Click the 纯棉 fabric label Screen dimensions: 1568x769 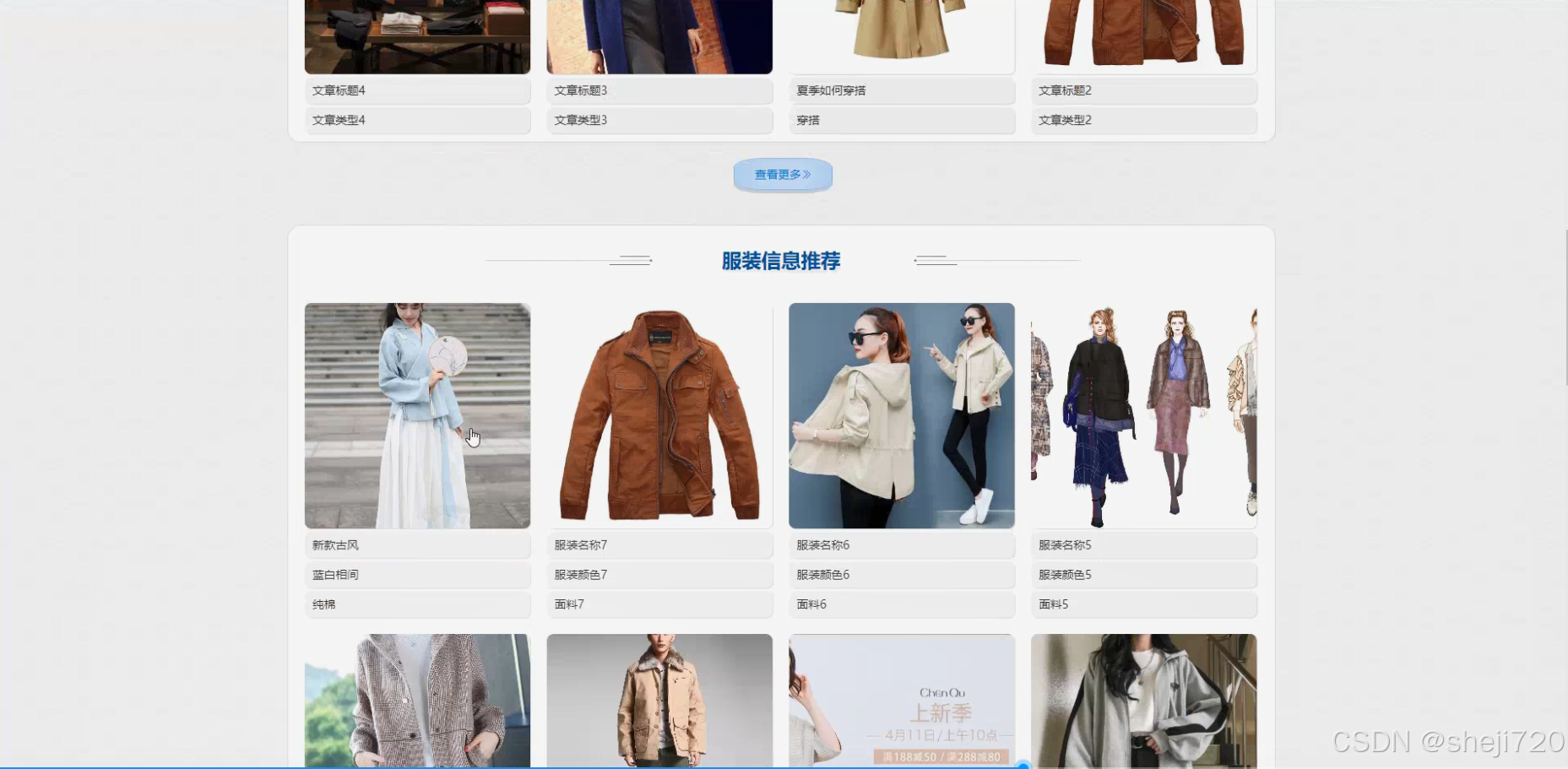[x=417, y=604]
